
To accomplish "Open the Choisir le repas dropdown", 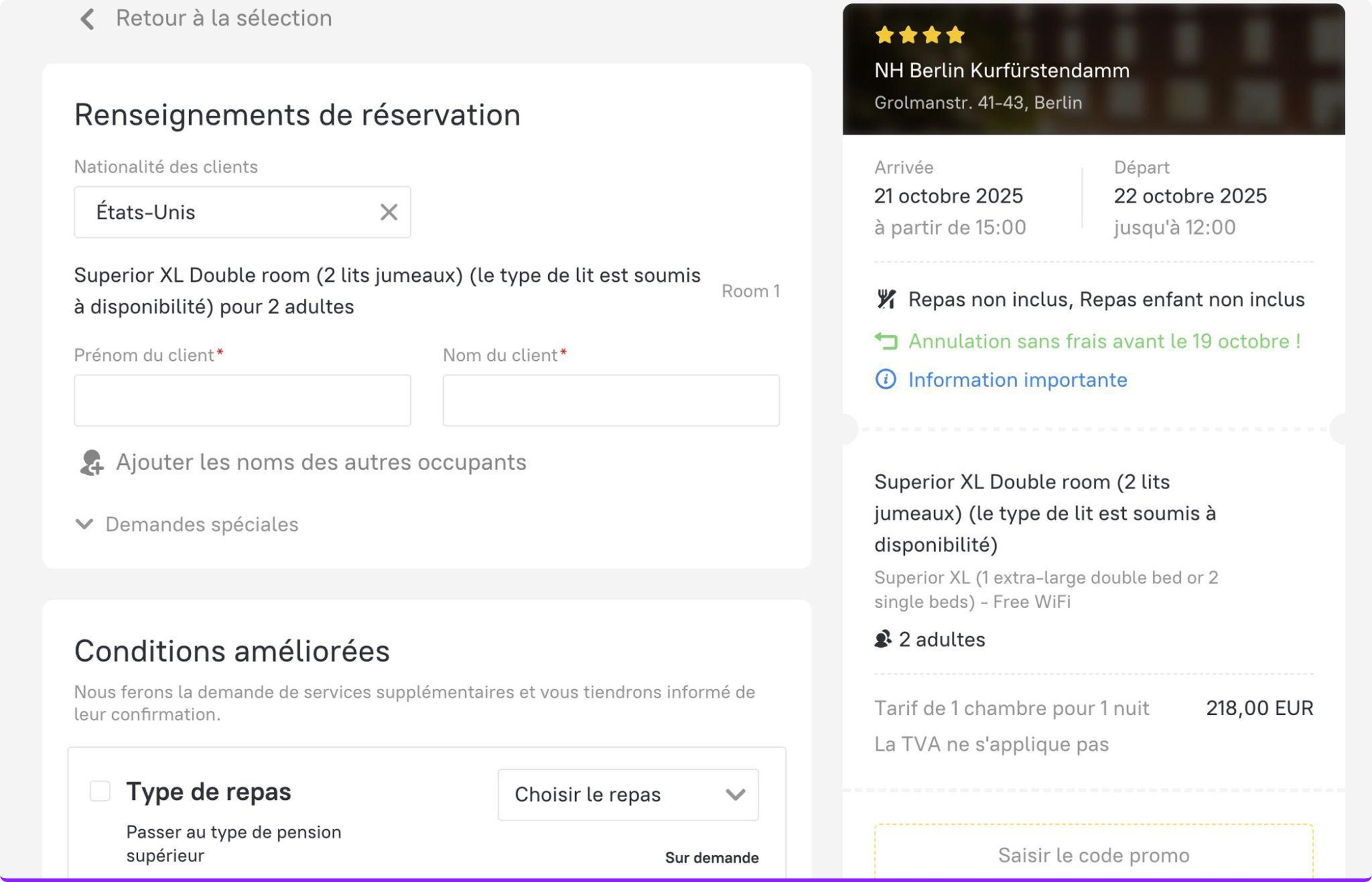I will tap(628, 795).
